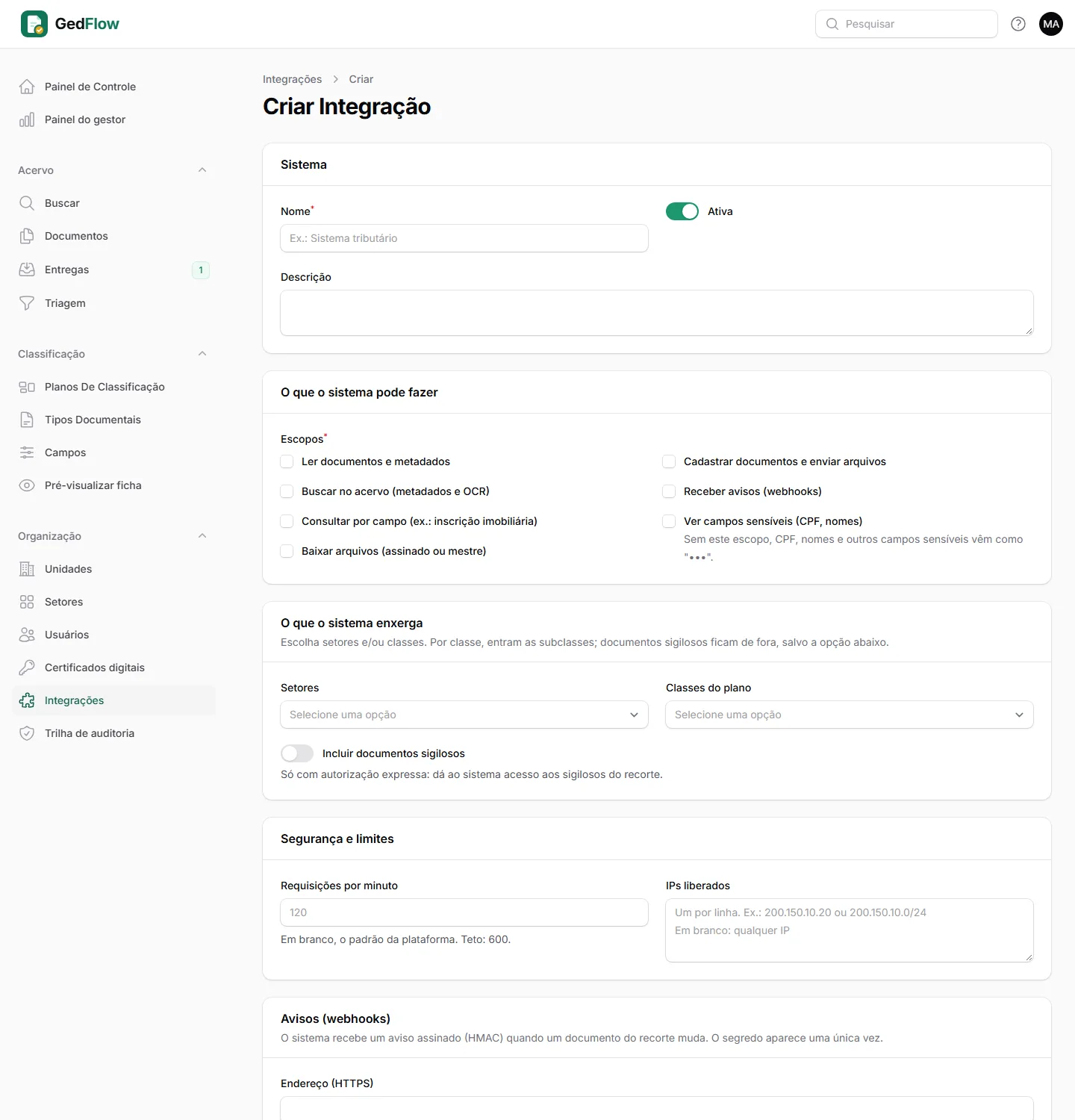Click the Unidades building icon
This screenshot has height=1120, width=1075.
pos(27,569)
